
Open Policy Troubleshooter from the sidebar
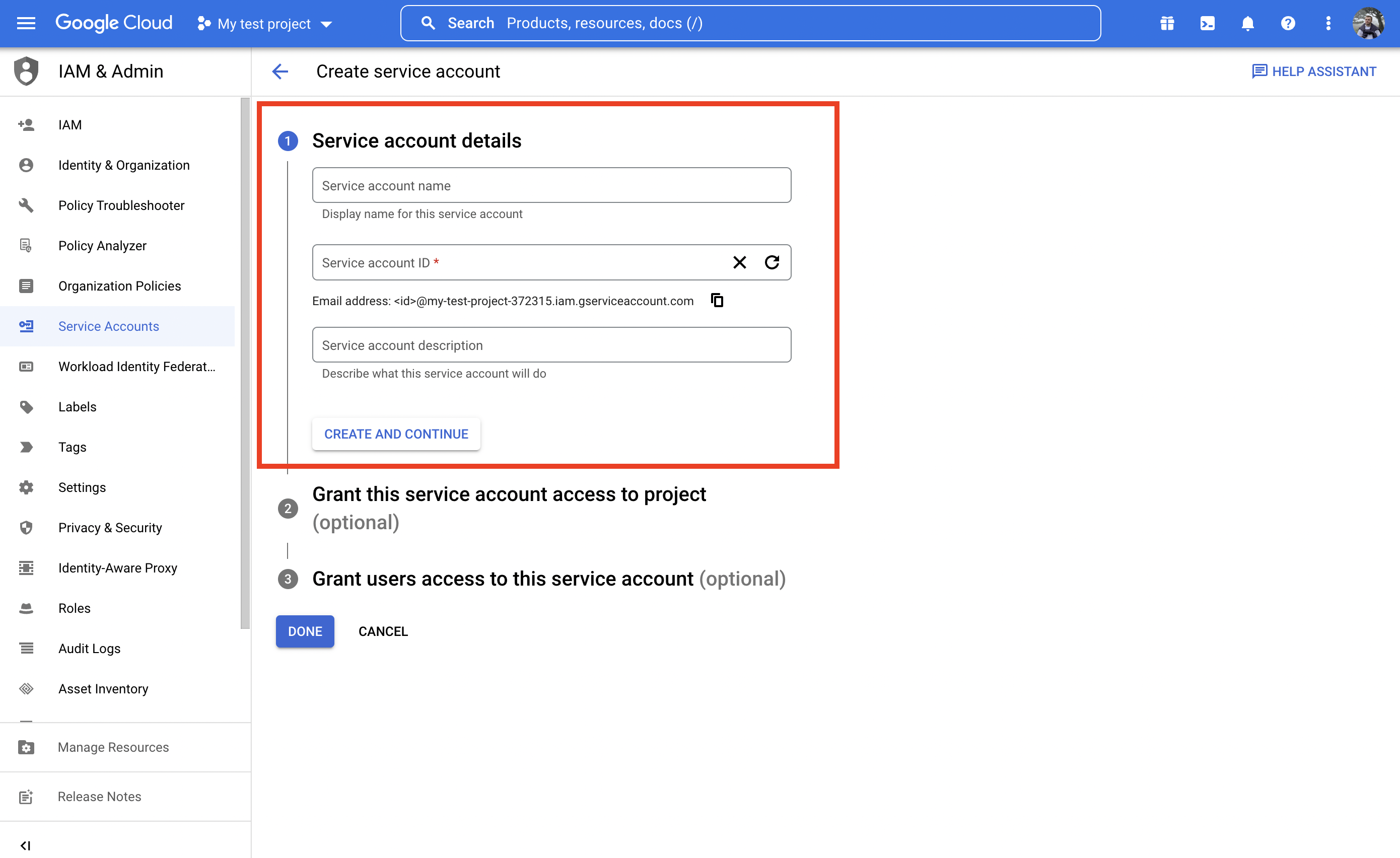tap(121, 205)
